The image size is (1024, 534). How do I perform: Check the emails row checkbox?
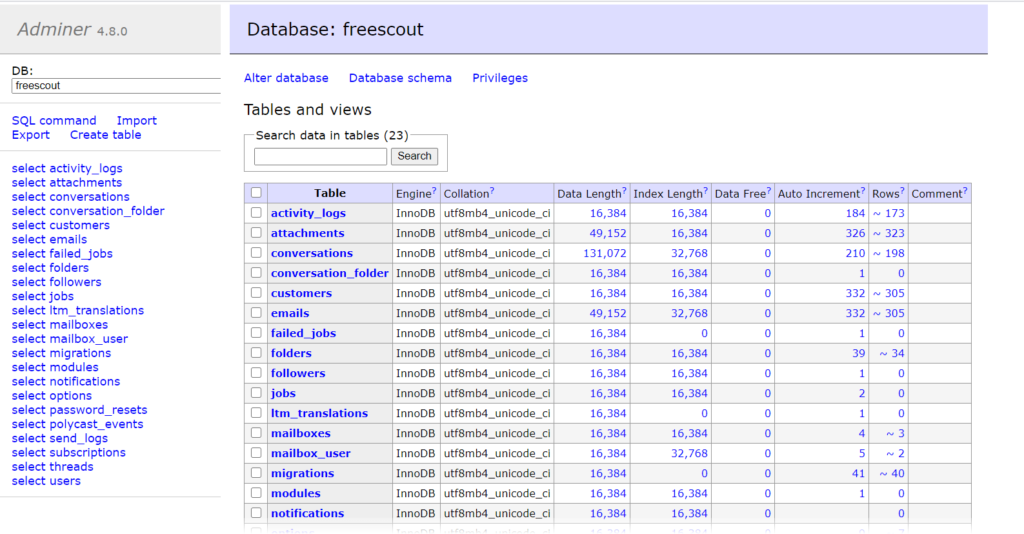tap(256, 313)
